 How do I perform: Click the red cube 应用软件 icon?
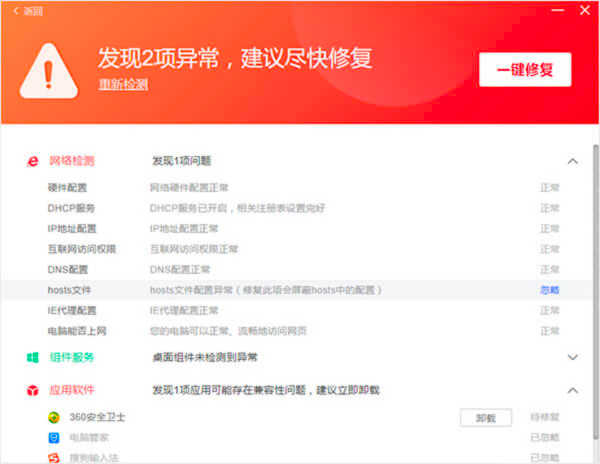(x=33, y=391)
